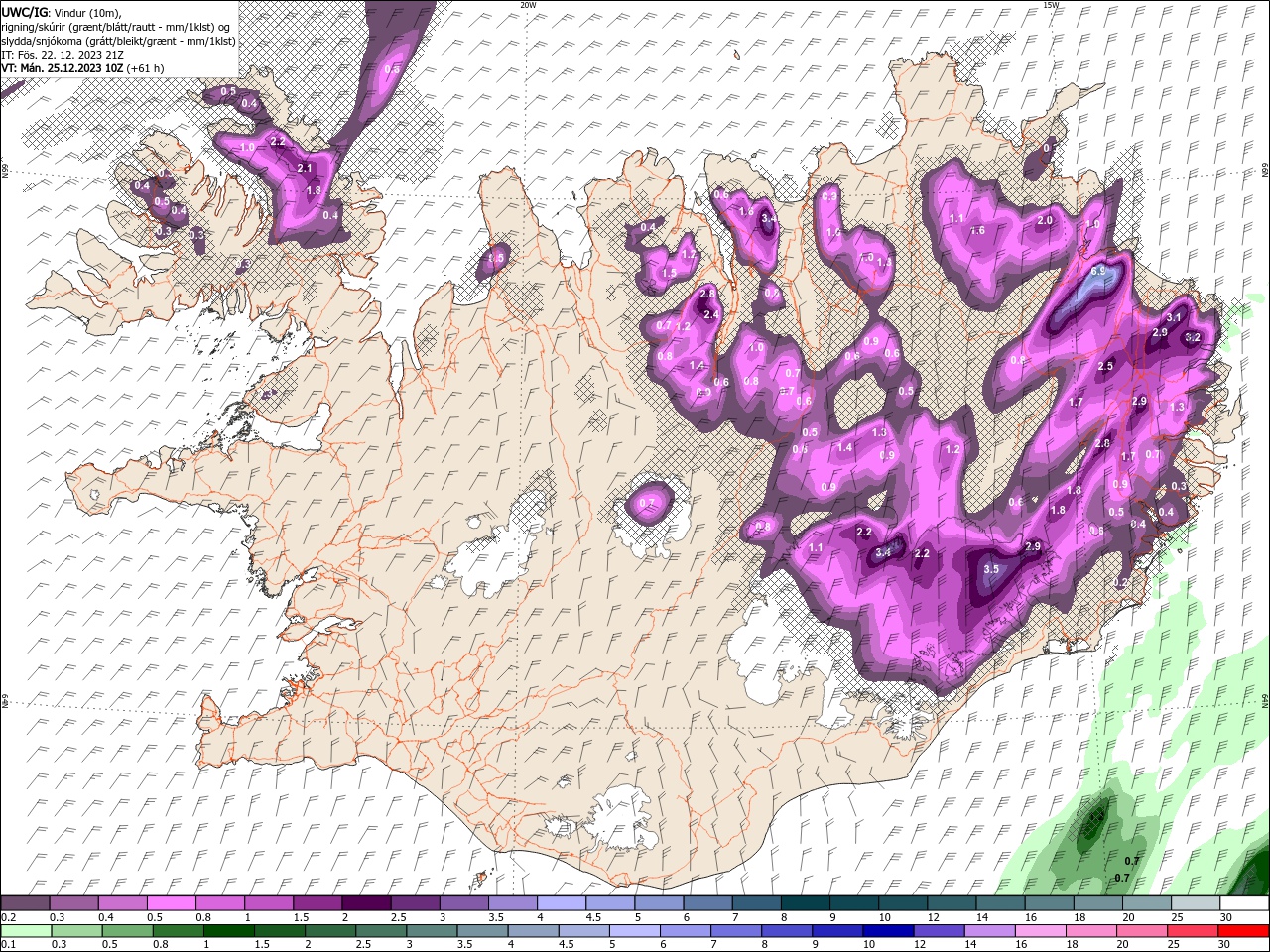Click the 'UWC/IG: Vindur (10m)' title line
Image resolution: width=1270 pixels, height=952 pixels.
pyautogui.click(x=60, y=12)
